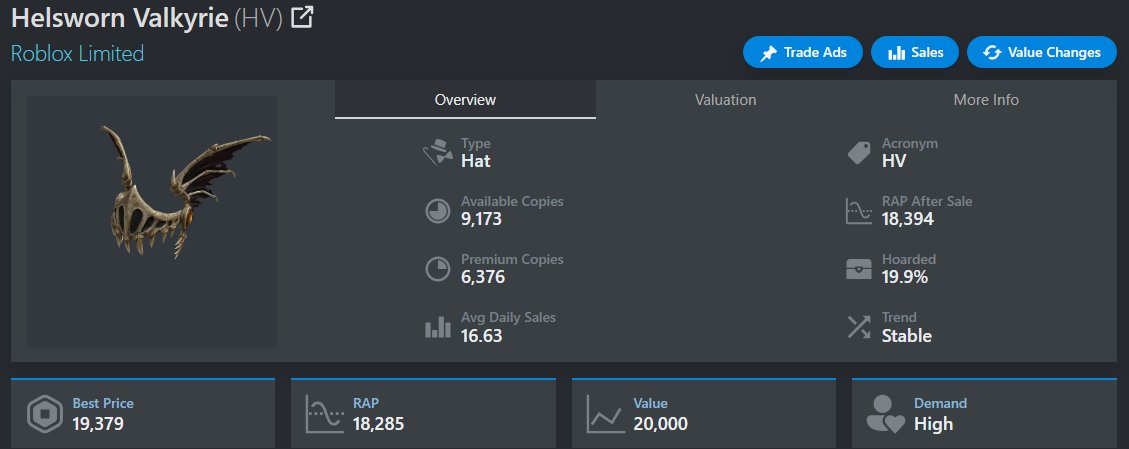This screenshot has height=449, width=1129.
Task: Click the RAP After Sale value 18,394
Action: (x=908, y=219)
